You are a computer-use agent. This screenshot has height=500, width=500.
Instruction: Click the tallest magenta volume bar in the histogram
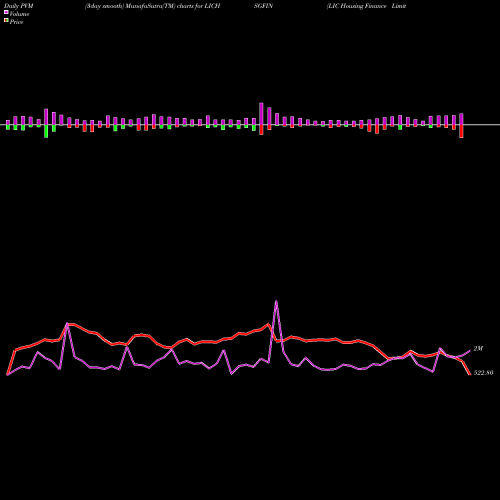click(261, 114)
